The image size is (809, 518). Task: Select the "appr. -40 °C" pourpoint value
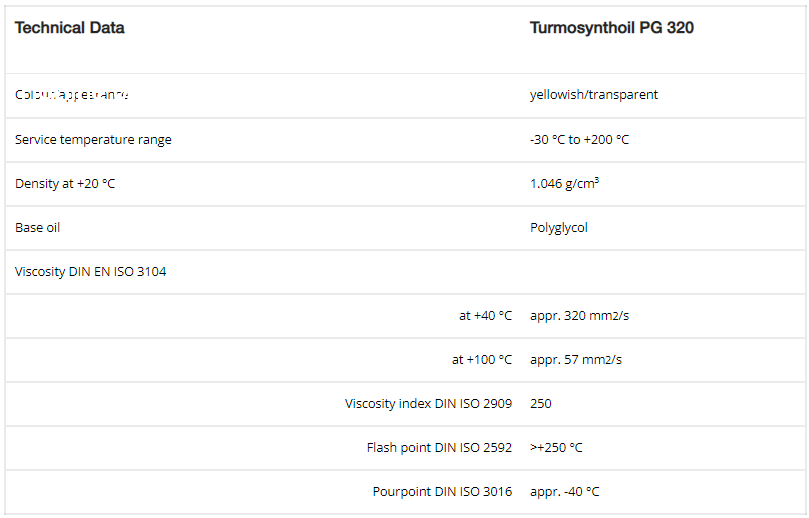[564, 491]
